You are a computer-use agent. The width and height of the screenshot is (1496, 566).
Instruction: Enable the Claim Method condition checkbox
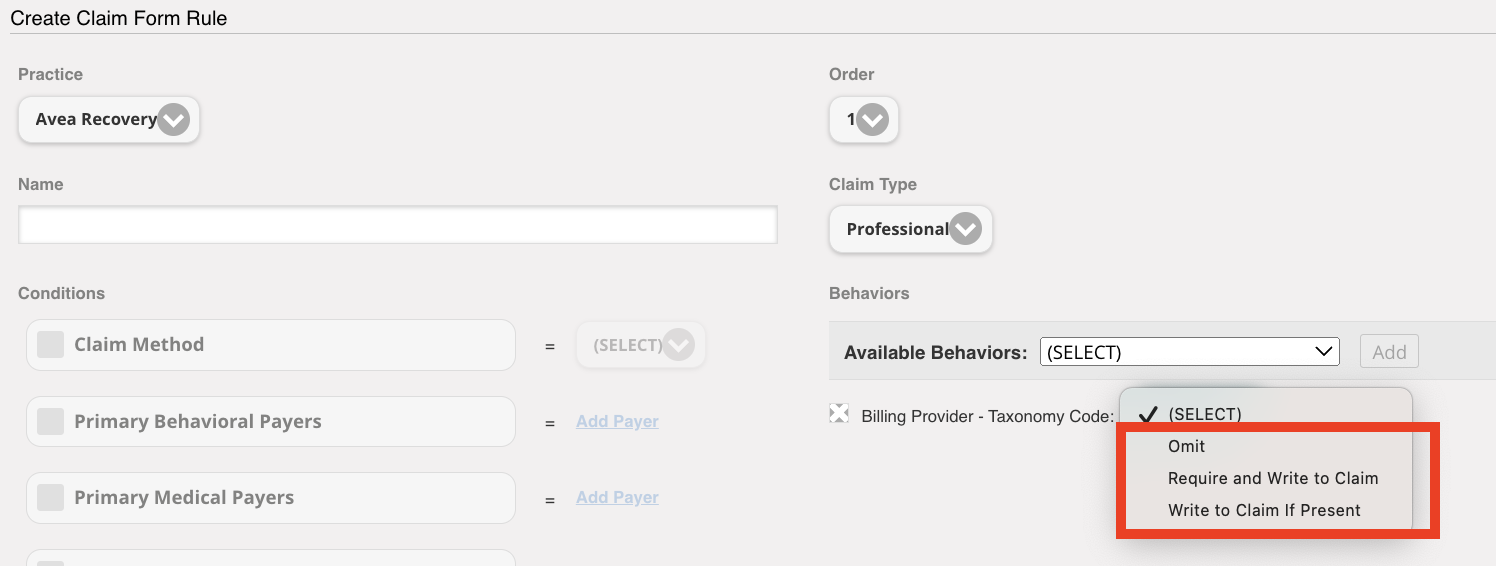pos(50,345)
